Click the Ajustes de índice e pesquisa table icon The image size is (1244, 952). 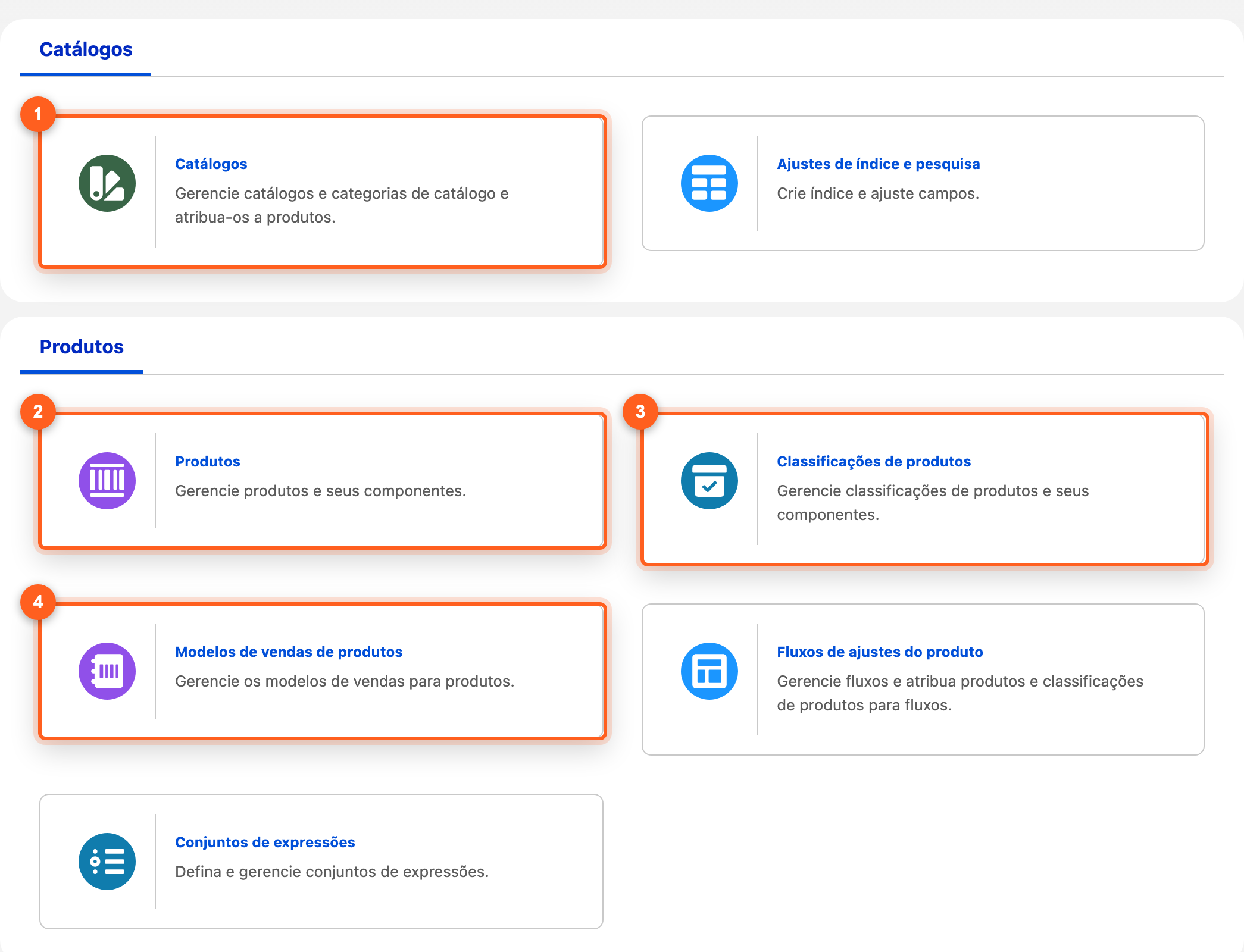pyautogui.click(x=709, y=183)
